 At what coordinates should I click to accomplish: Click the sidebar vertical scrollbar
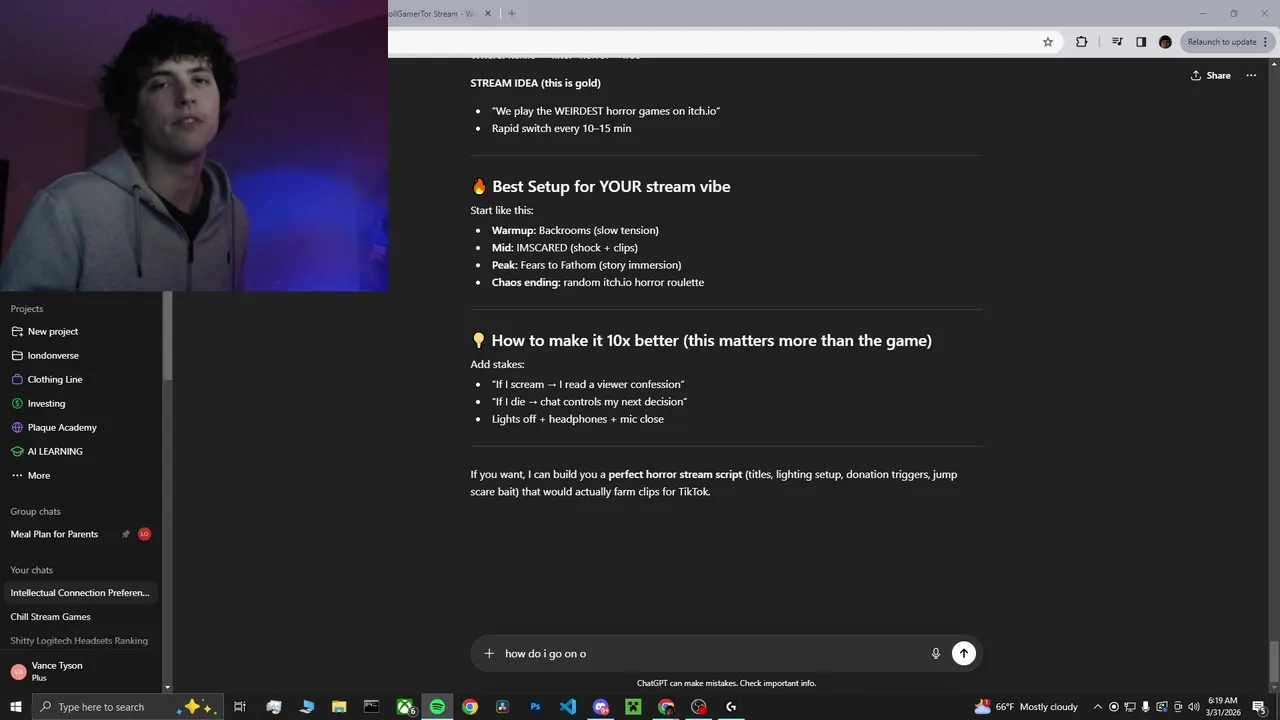pos(167,336)
